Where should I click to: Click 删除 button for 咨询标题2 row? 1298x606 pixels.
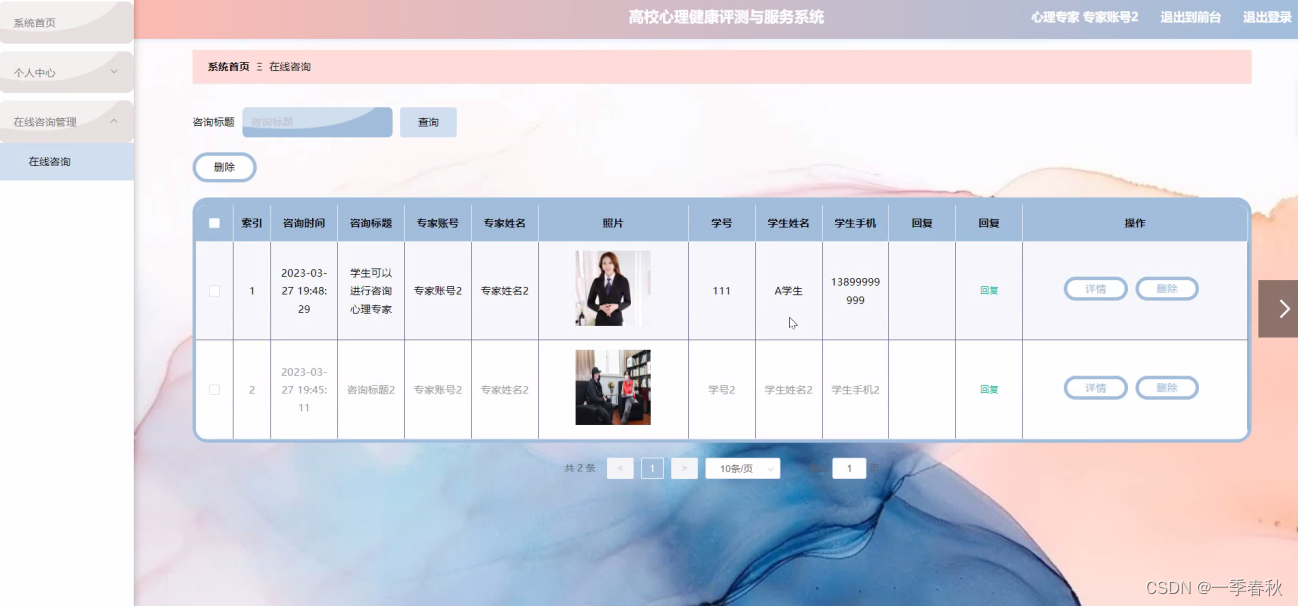1167,388
